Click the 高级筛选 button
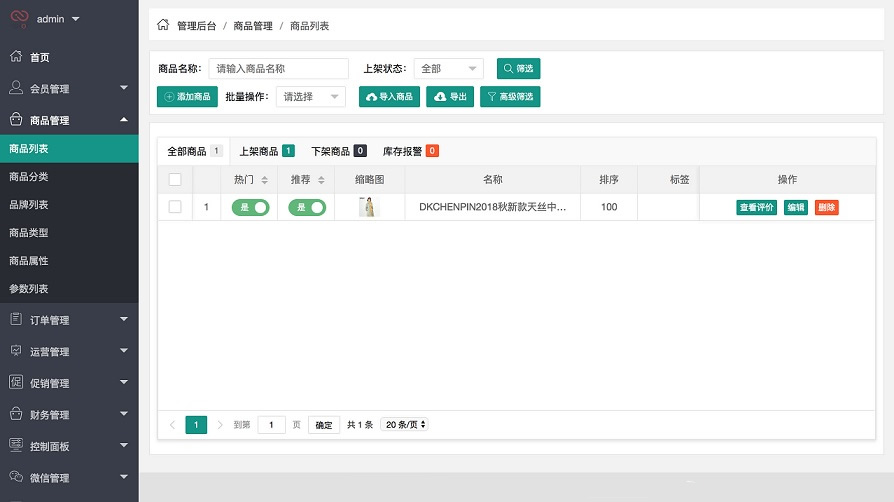 pos(510,96)
